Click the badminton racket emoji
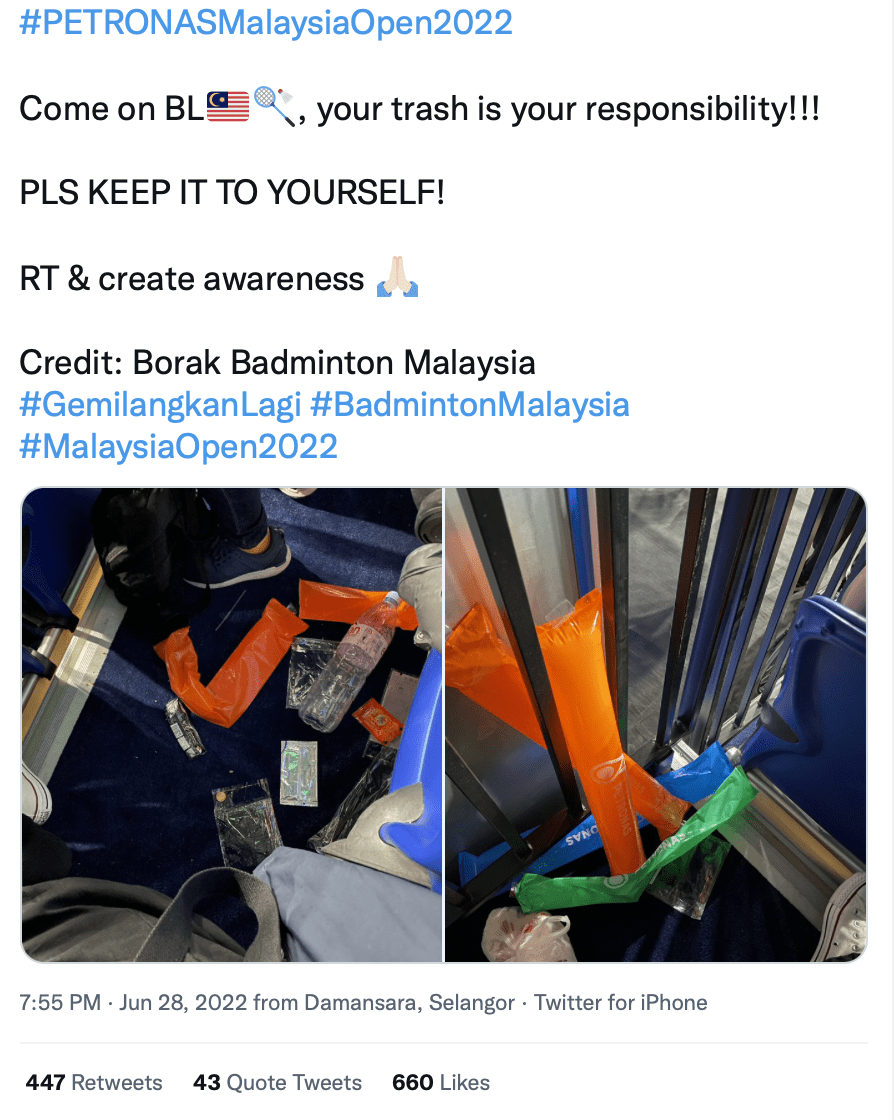This screenshot has width=894, height=1120. click(274, 106)
